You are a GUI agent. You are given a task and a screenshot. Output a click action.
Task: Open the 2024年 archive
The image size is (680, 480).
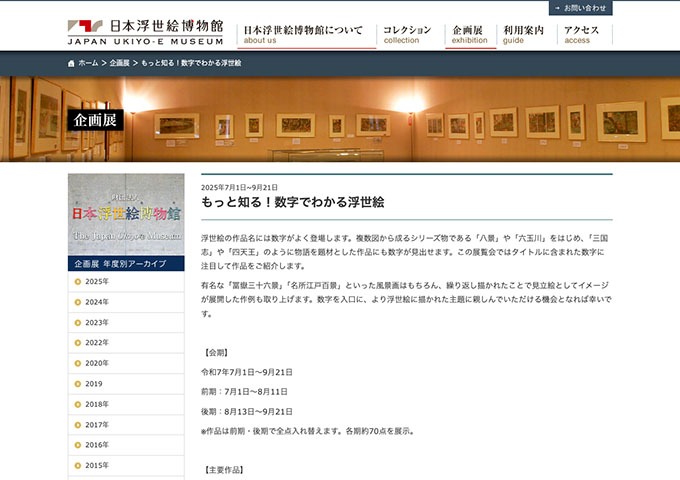[126, 302]
